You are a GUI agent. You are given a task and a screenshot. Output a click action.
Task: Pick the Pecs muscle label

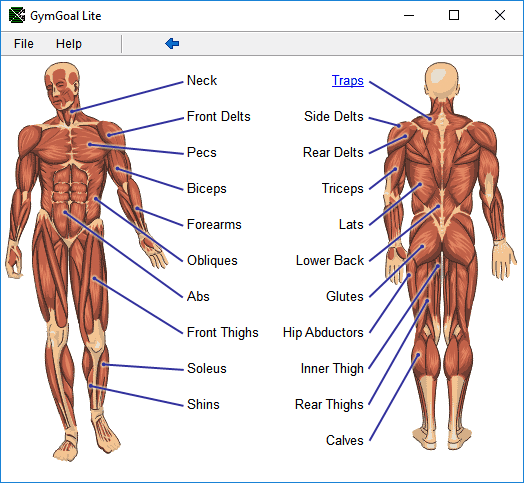tap(202, 152)
